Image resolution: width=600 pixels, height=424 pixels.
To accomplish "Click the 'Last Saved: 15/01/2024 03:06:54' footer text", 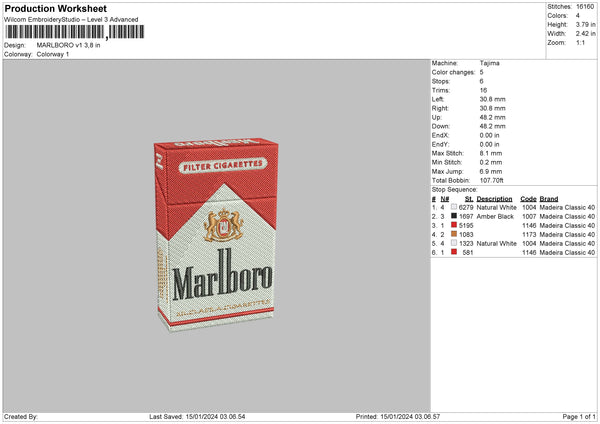I will [197, 417].
